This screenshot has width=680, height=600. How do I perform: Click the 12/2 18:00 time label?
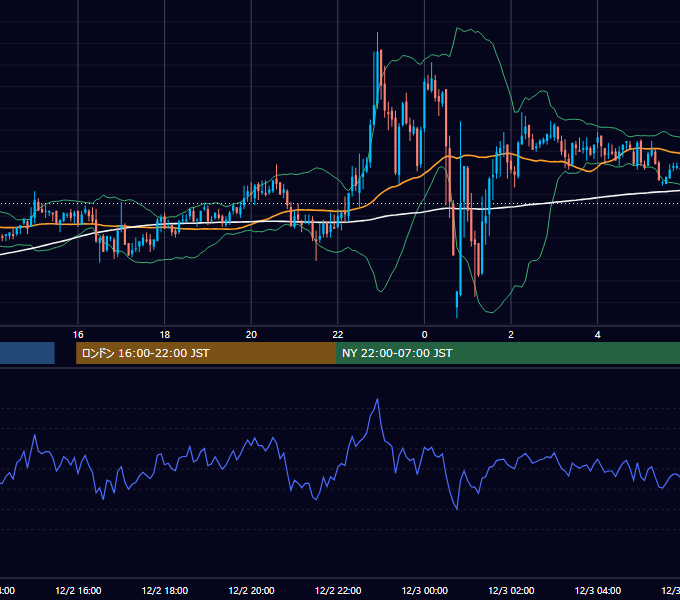click(165, 590)
